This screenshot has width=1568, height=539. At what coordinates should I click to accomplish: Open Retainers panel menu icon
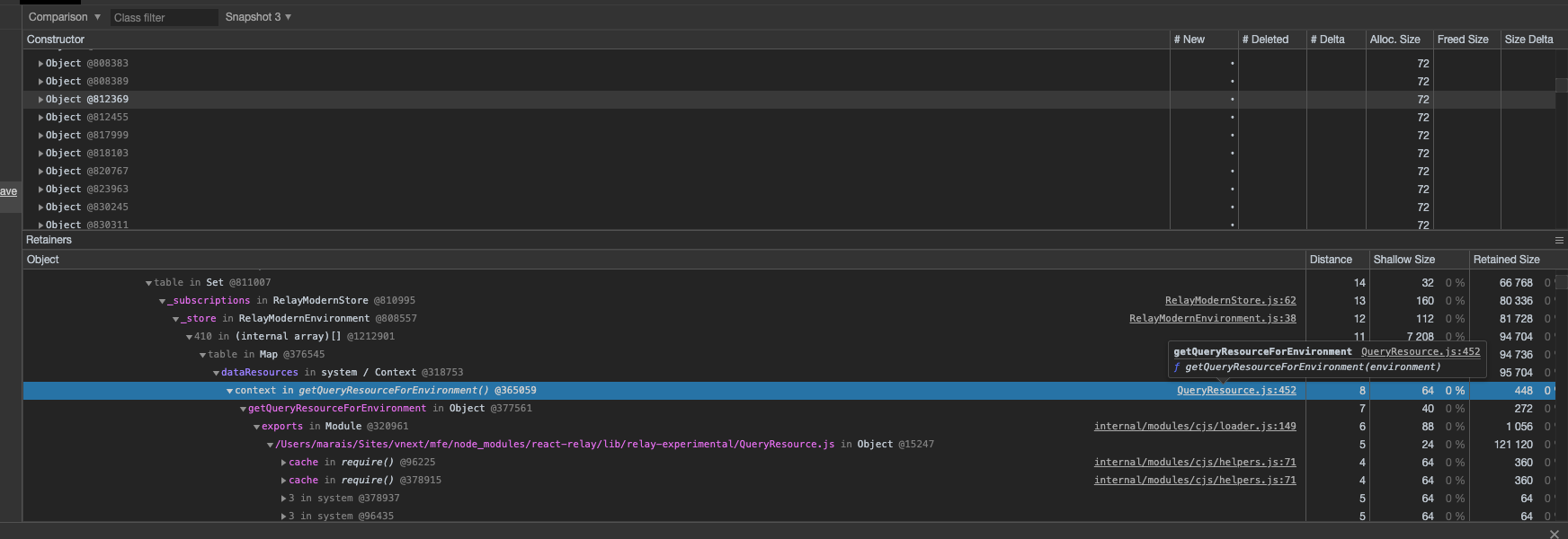pyautogui.click(x=1559, y=240)
